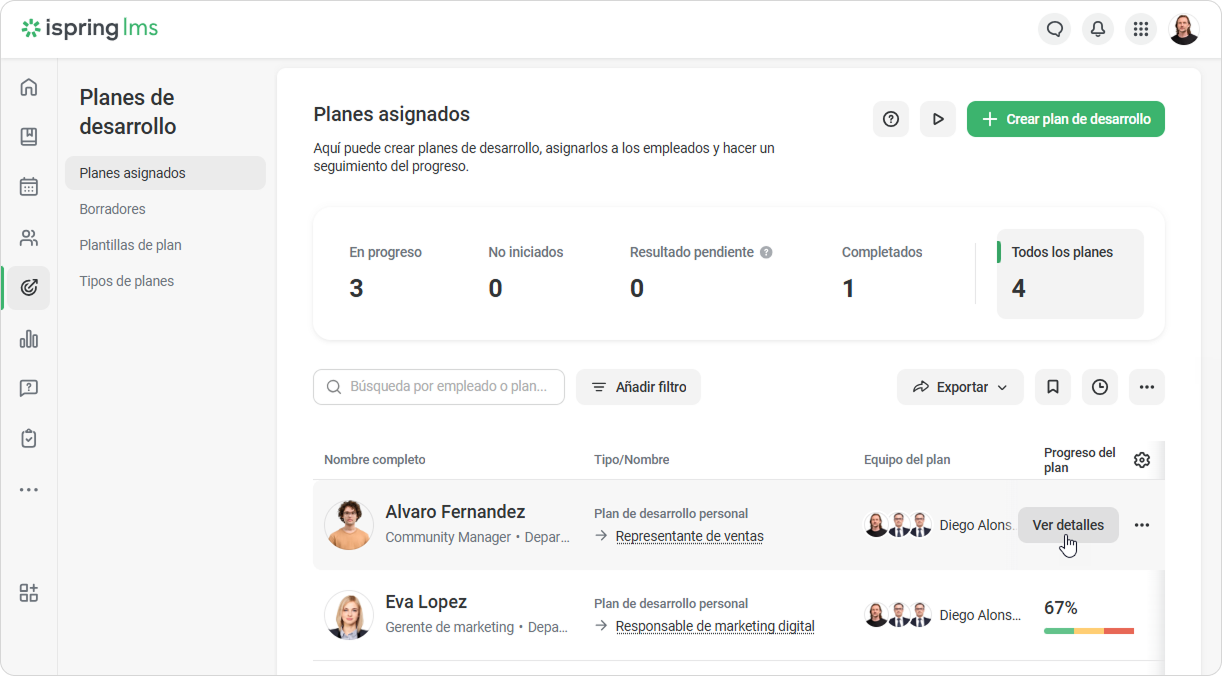Expand the Exportar dropdown
1222x676 pixels.
[x=960, y=387]
